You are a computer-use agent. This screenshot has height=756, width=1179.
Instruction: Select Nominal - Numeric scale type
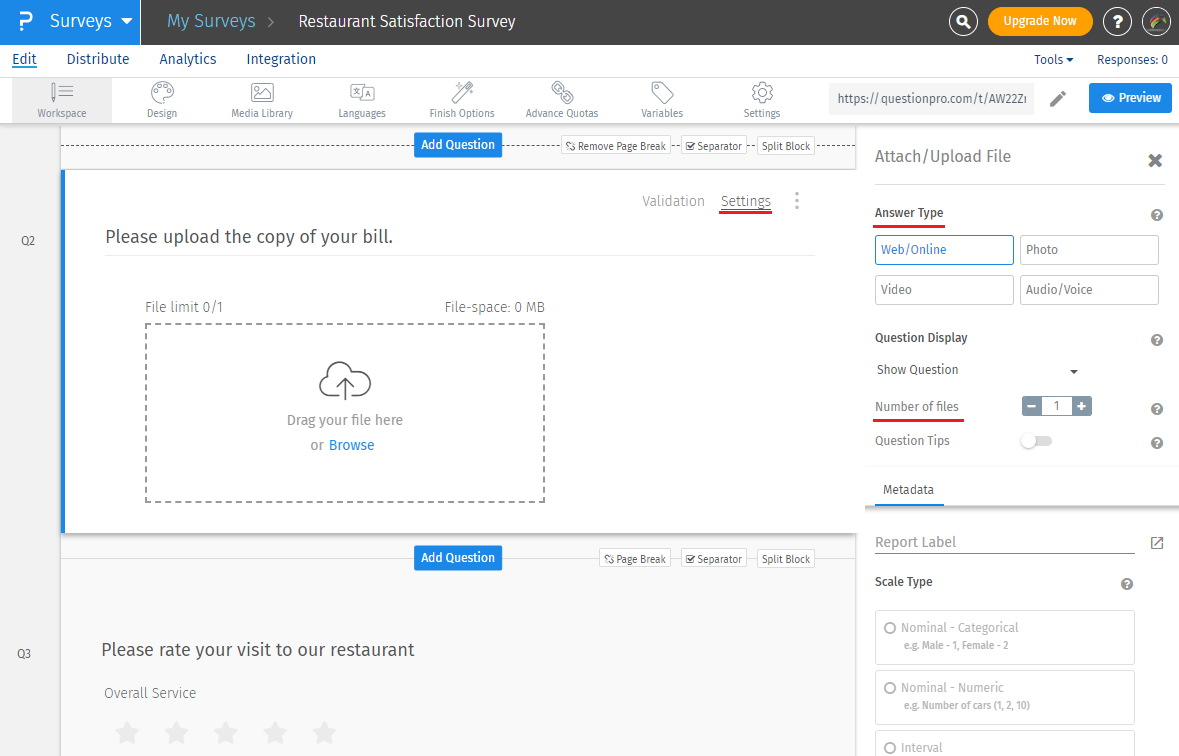(890, 688)
